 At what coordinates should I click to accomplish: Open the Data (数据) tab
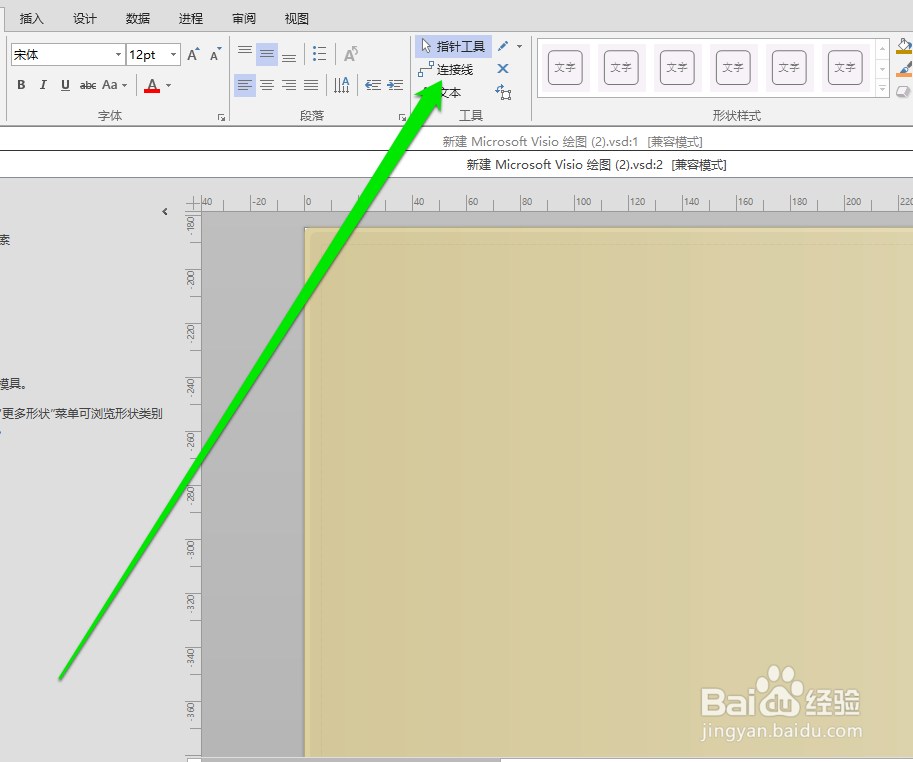click(x=137, y=19)
